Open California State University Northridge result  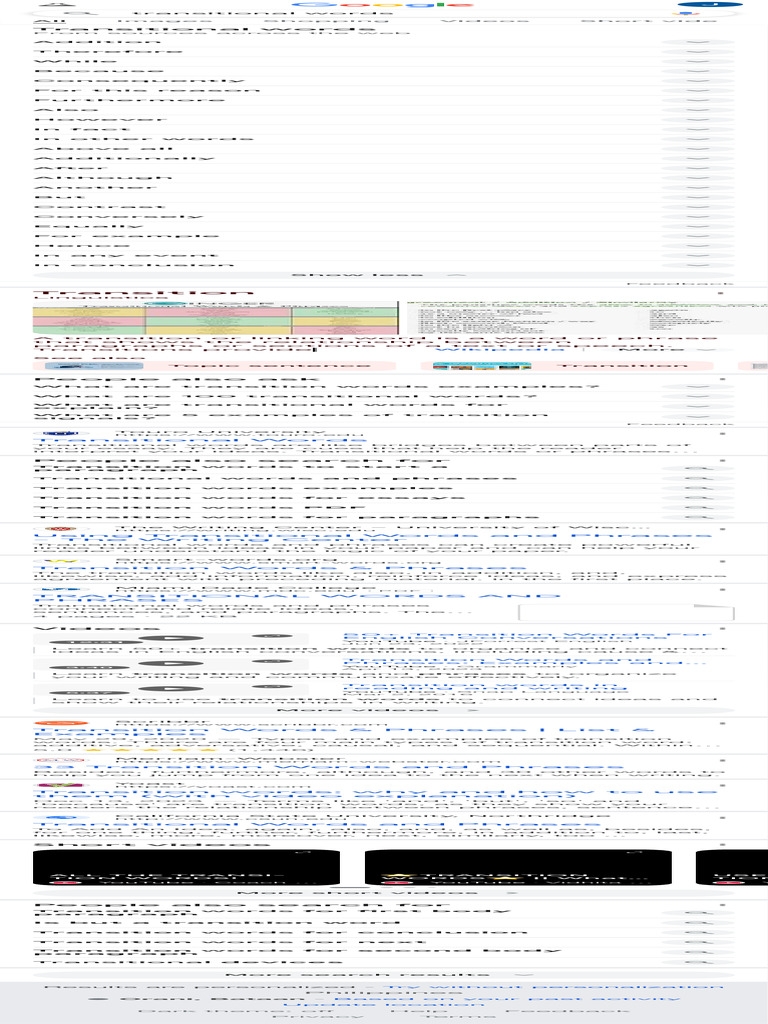318,824
